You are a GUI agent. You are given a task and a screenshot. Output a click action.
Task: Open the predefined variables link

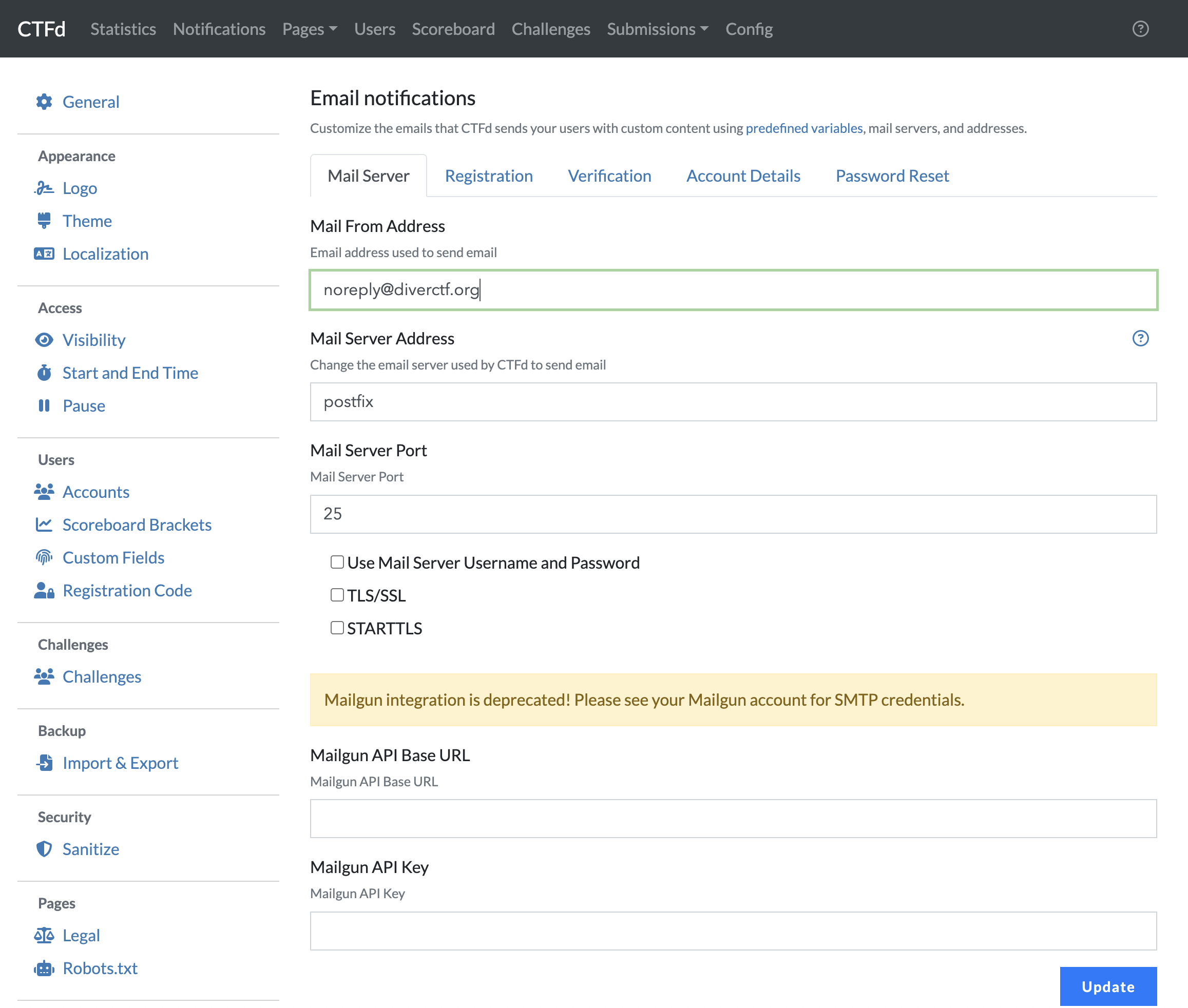(804, 128)
